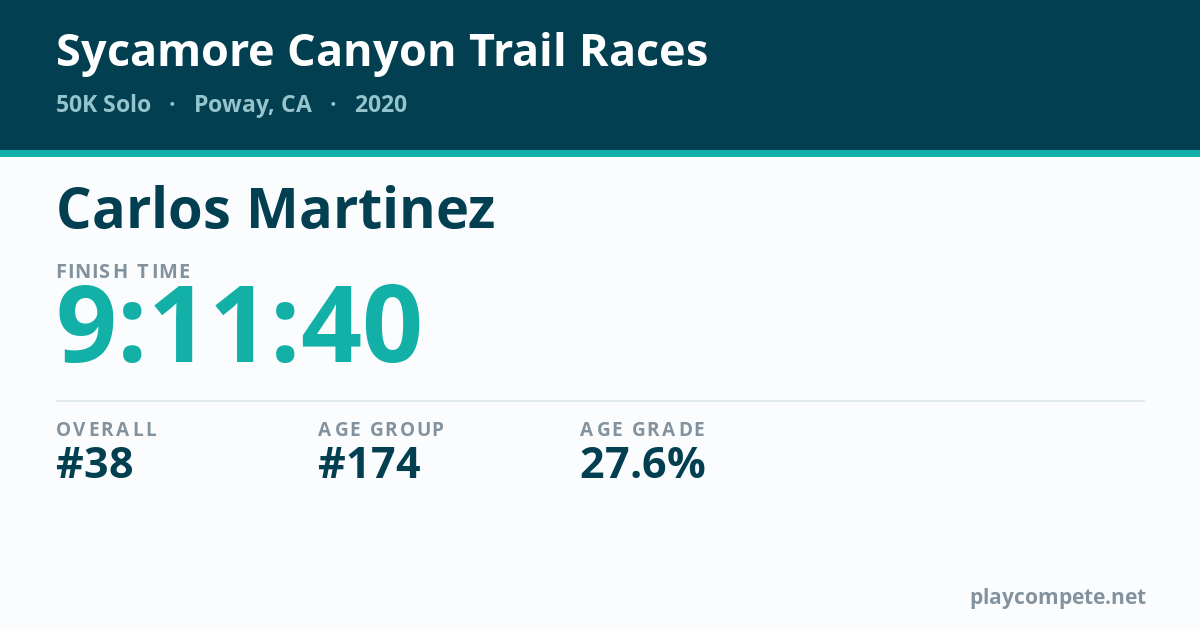Viewport: 1200px width, 630px height.
Task: Click the word Races in title
Action: point(643,52)
